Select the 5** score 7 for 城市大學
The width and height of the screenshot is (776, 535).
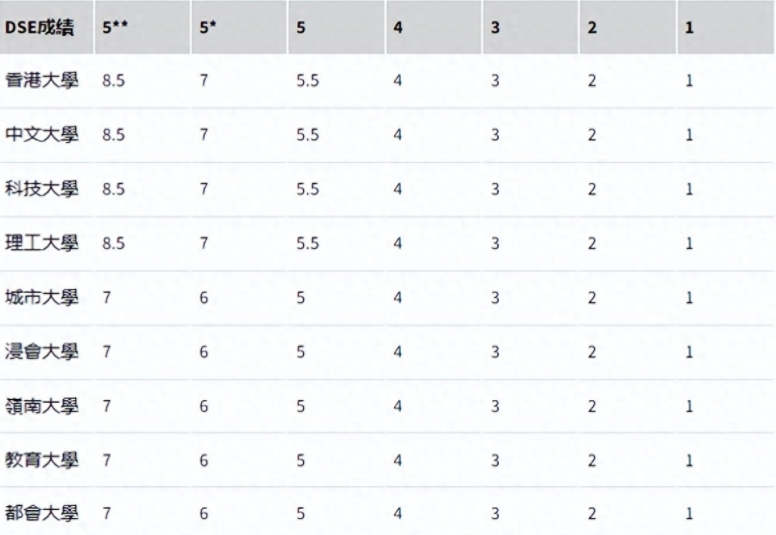click(x=106, y=298)
